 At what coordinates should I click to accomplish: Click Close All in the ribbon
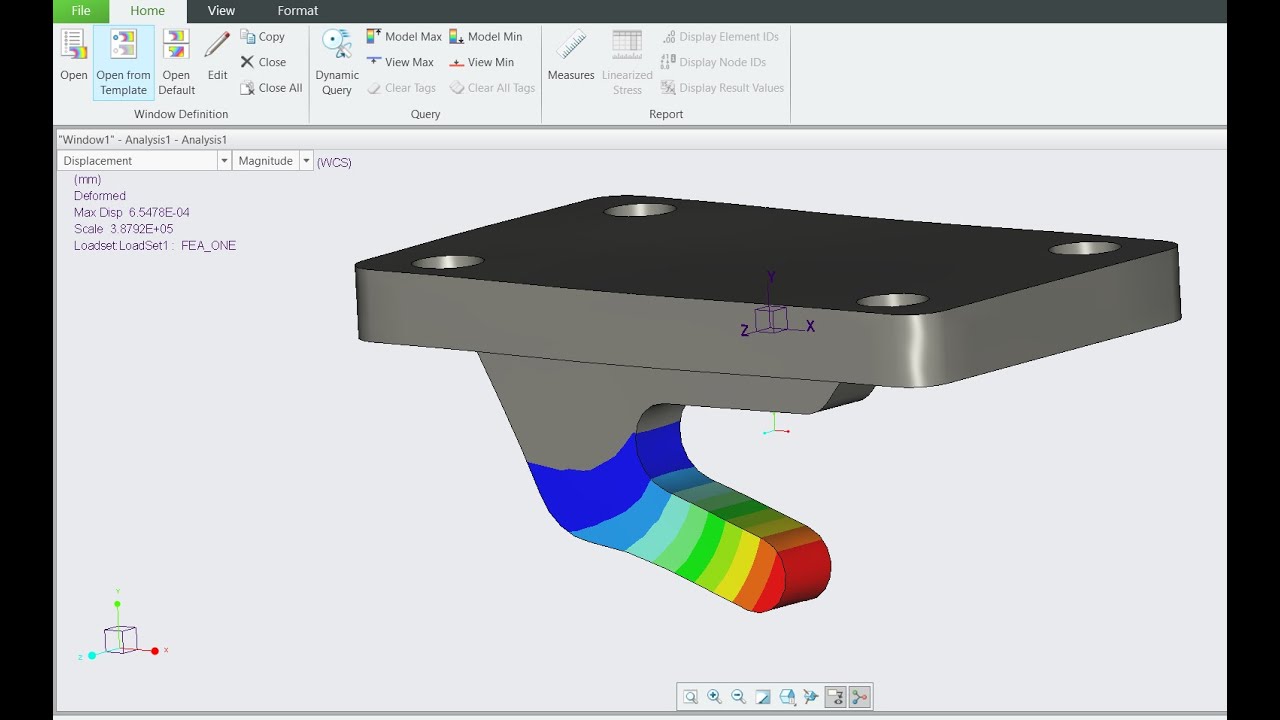tap(271, 88)
